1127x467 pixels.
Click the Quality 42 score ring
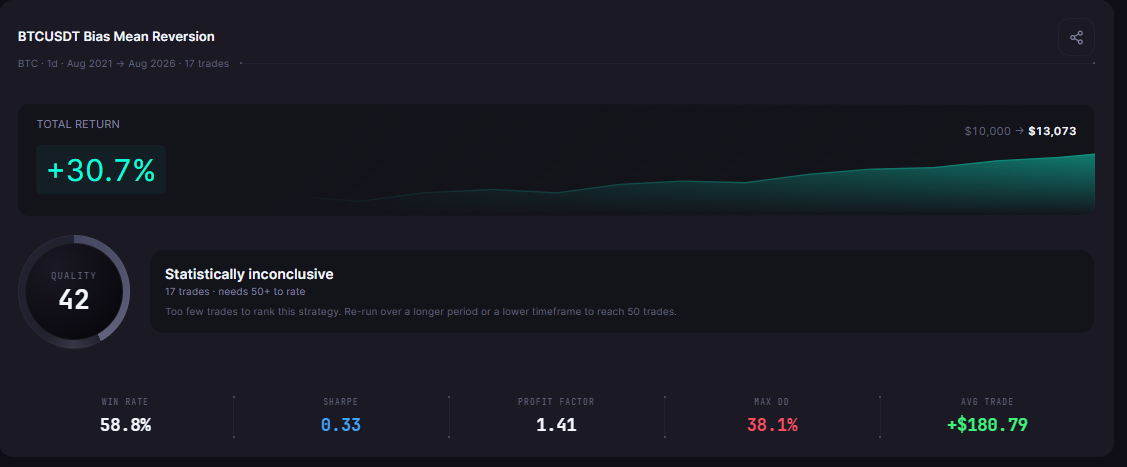click(74, 292)
